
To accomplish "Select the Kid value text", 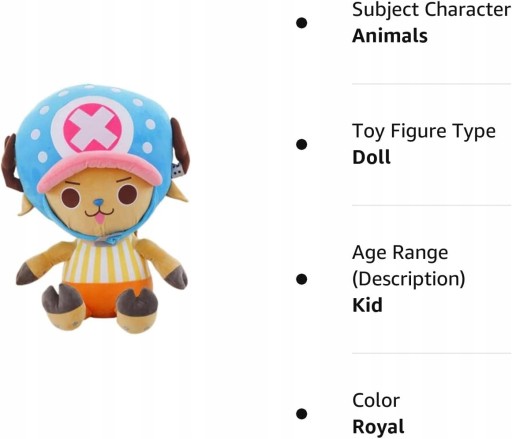I will coord(367,305).
